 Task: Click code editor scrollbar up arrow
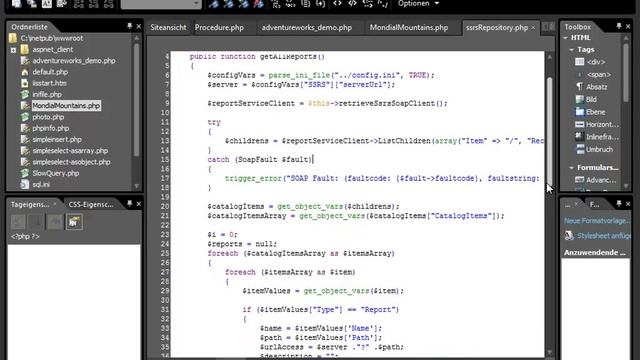550,56
